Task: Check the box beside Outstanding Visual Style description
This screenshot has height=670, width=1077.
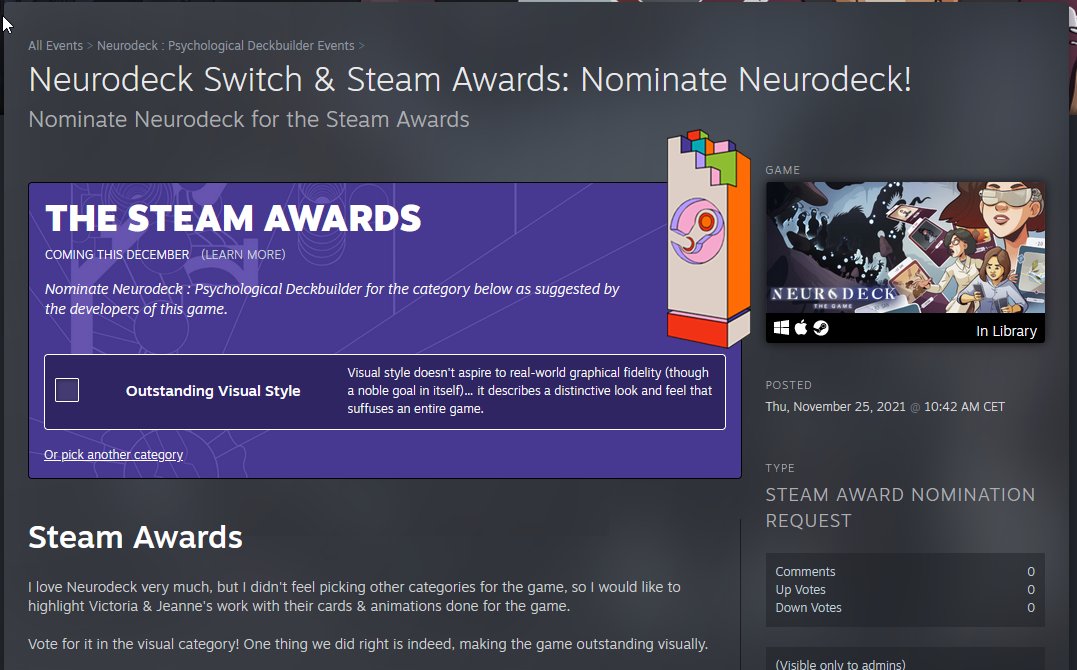Action: 66,390
